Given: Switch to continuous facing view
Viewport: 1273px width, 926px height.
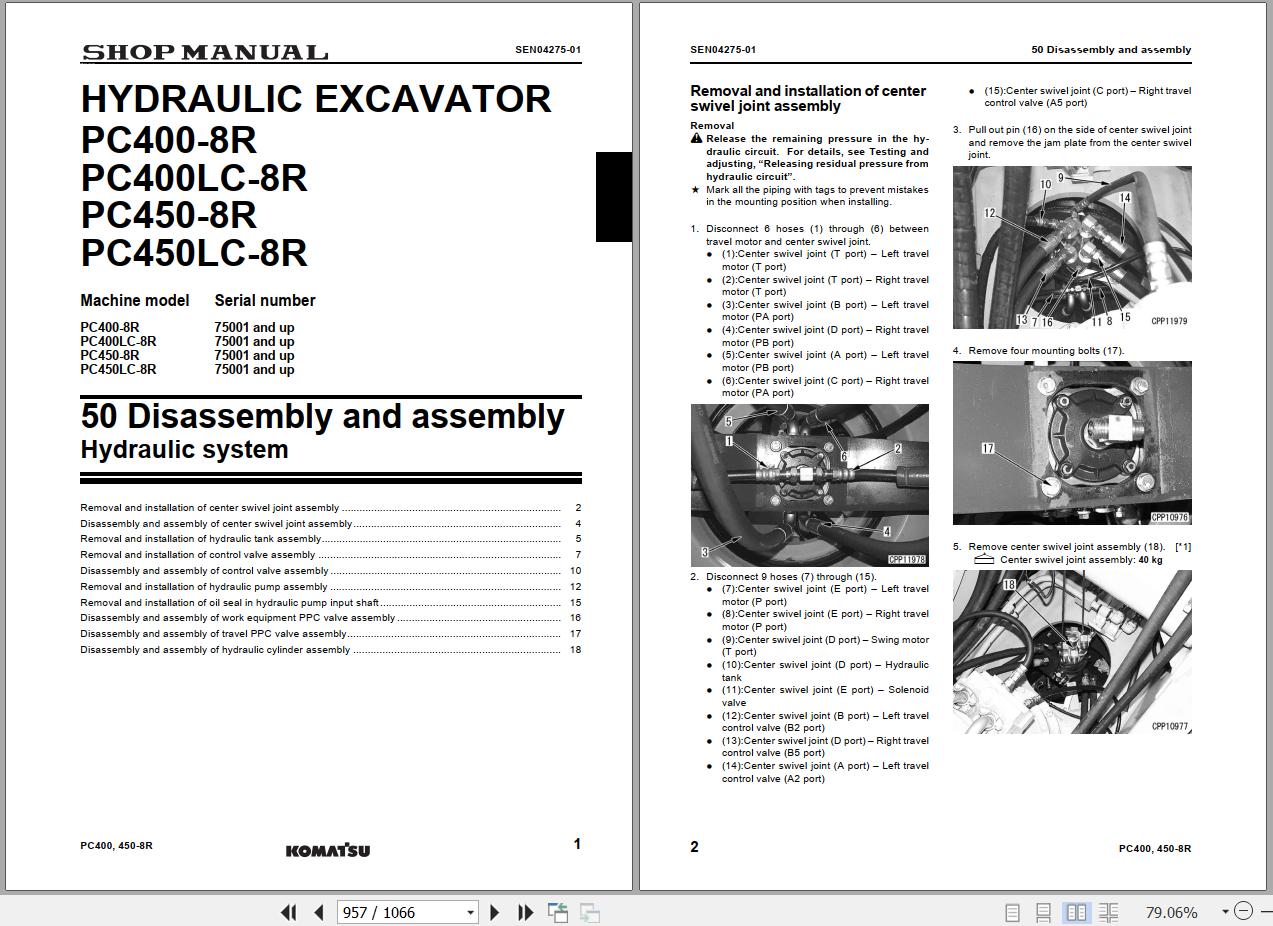Looking at the screenshot, I should (x=1108, y=912).
